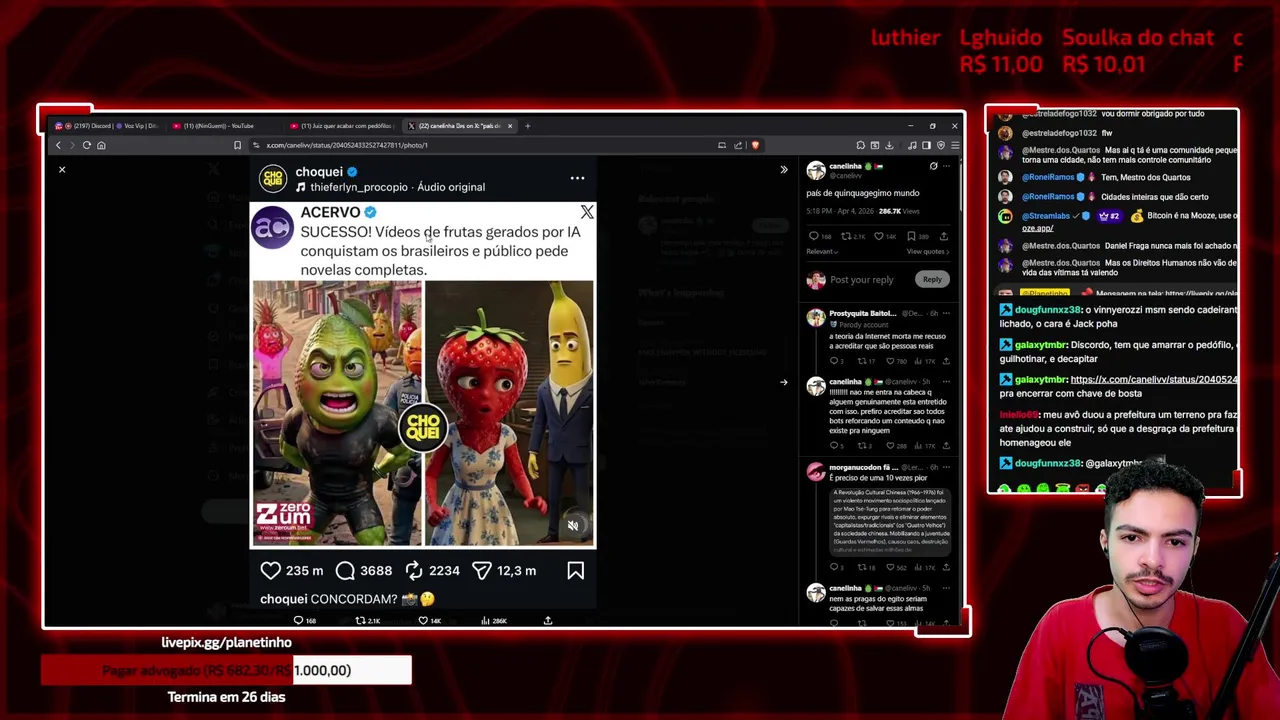Switch to the NinGuem YouTube tab
Screen dimensions: 1280x720
(225, 126)
